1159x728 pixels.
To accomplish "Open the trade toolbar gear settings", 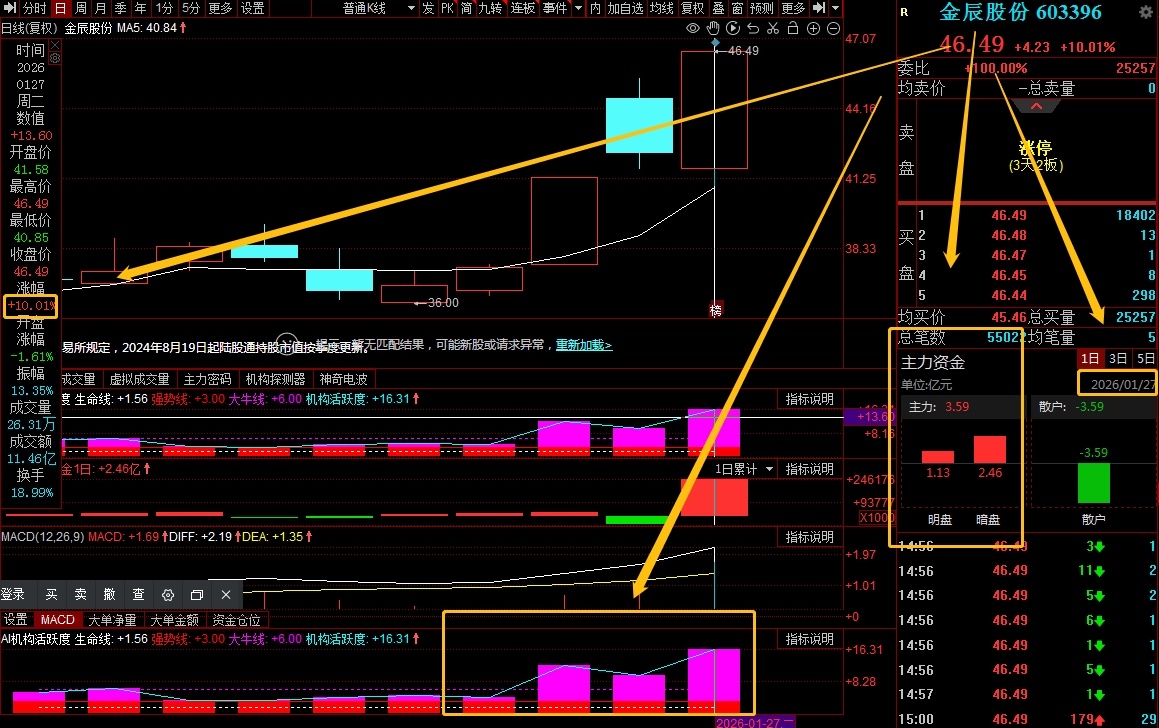I will pos(168,595).
